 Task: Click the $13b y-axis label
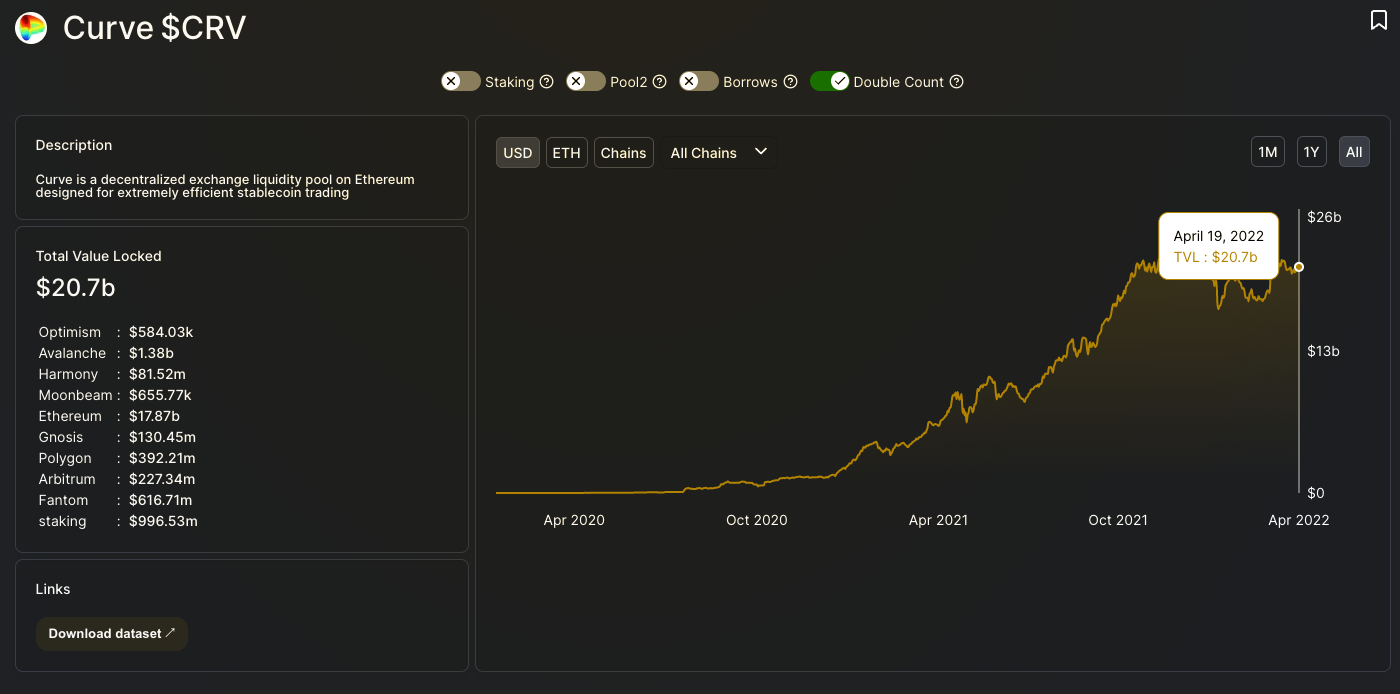(1324, 351)
